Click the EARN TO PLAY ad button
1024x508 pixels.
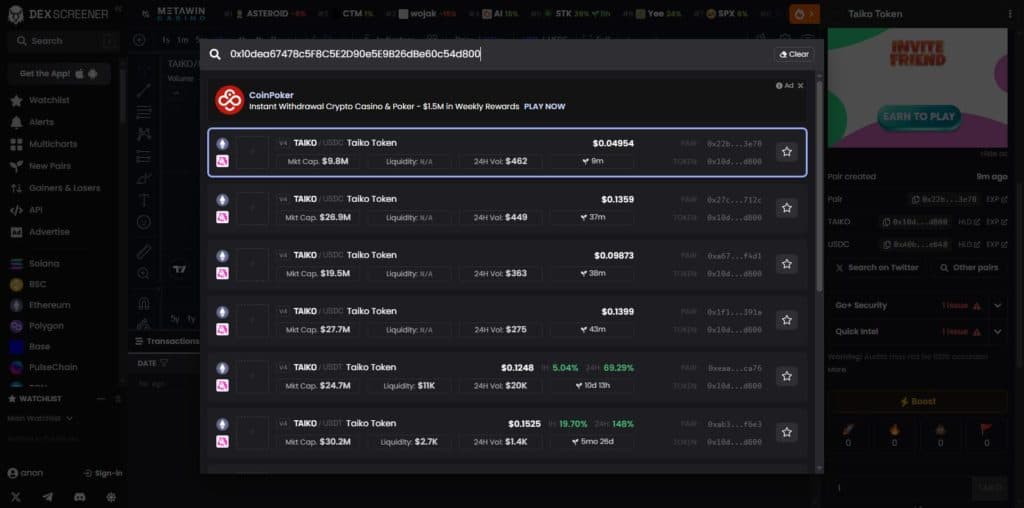[x=919, y=117]
